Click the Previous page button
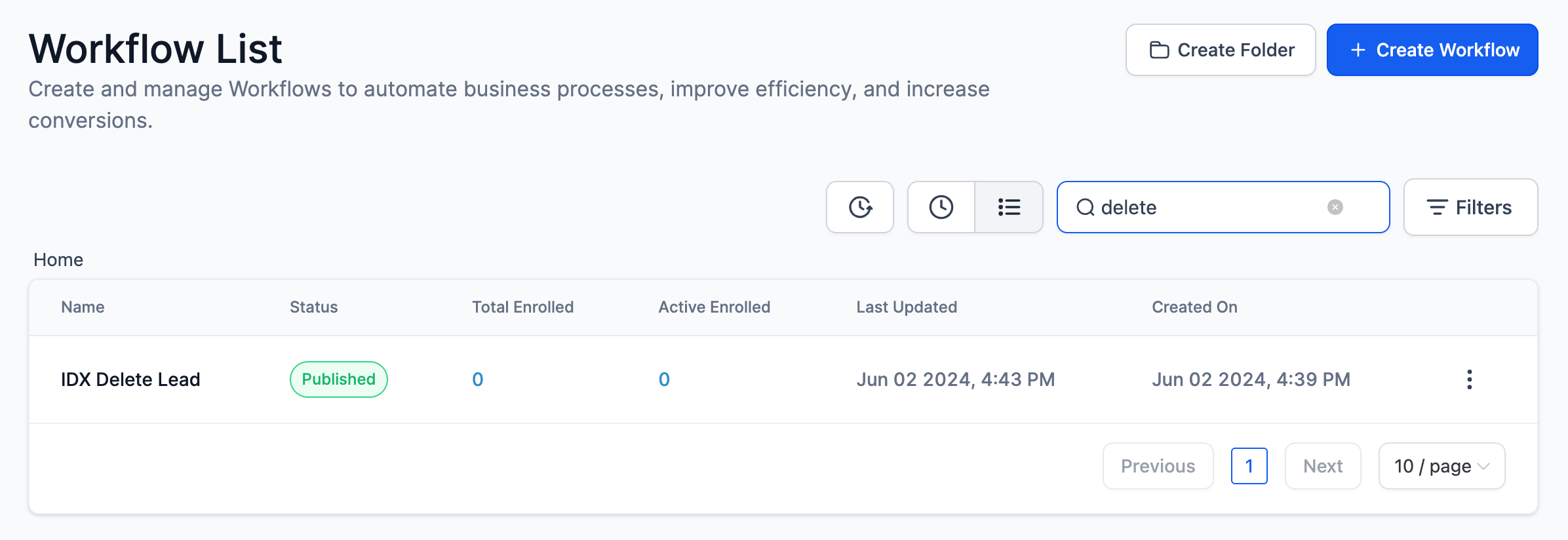 (x=1158, y=466)
